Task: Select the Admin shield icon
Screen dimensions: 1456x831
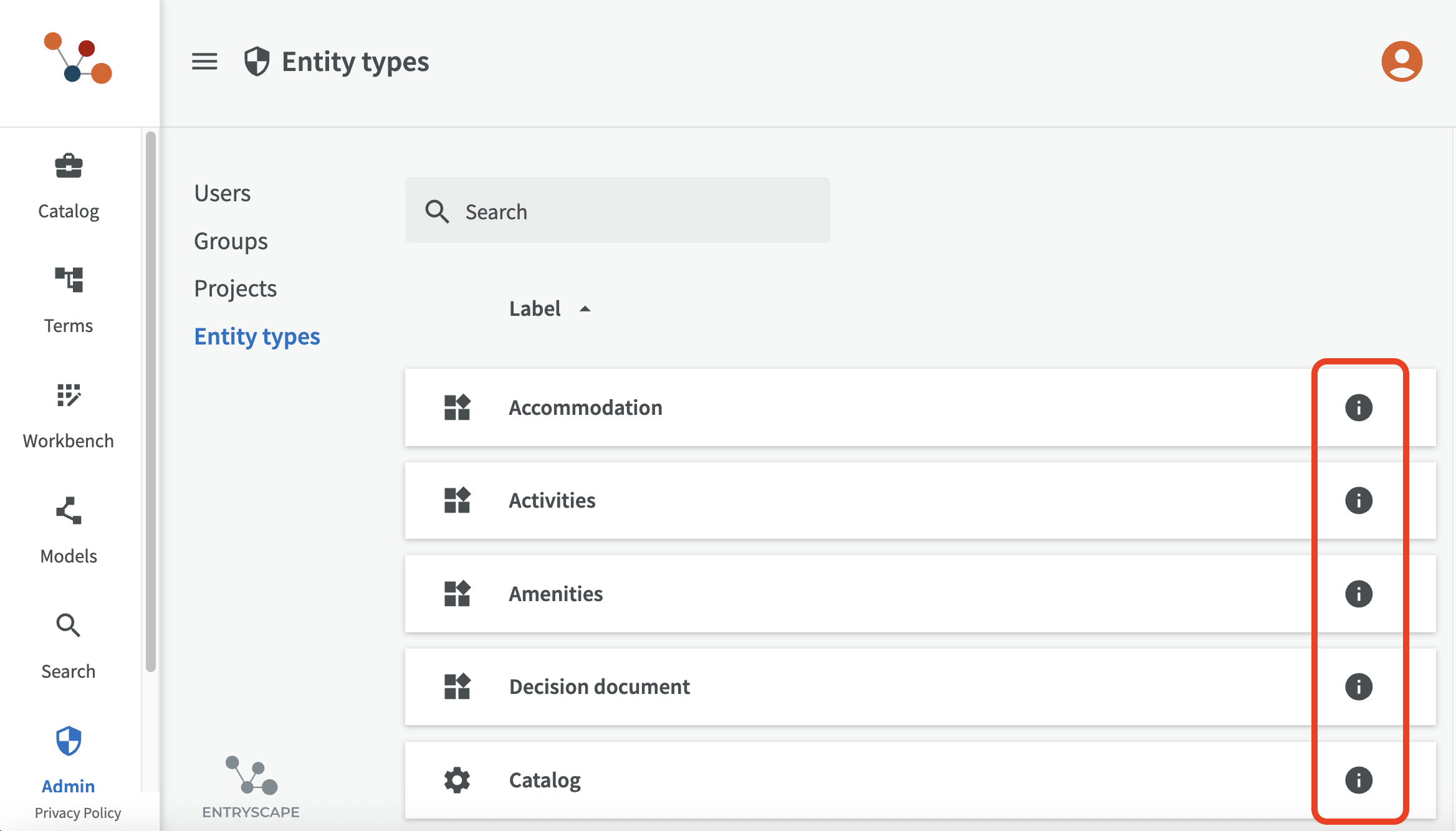Action: click(x=69, y=741)
